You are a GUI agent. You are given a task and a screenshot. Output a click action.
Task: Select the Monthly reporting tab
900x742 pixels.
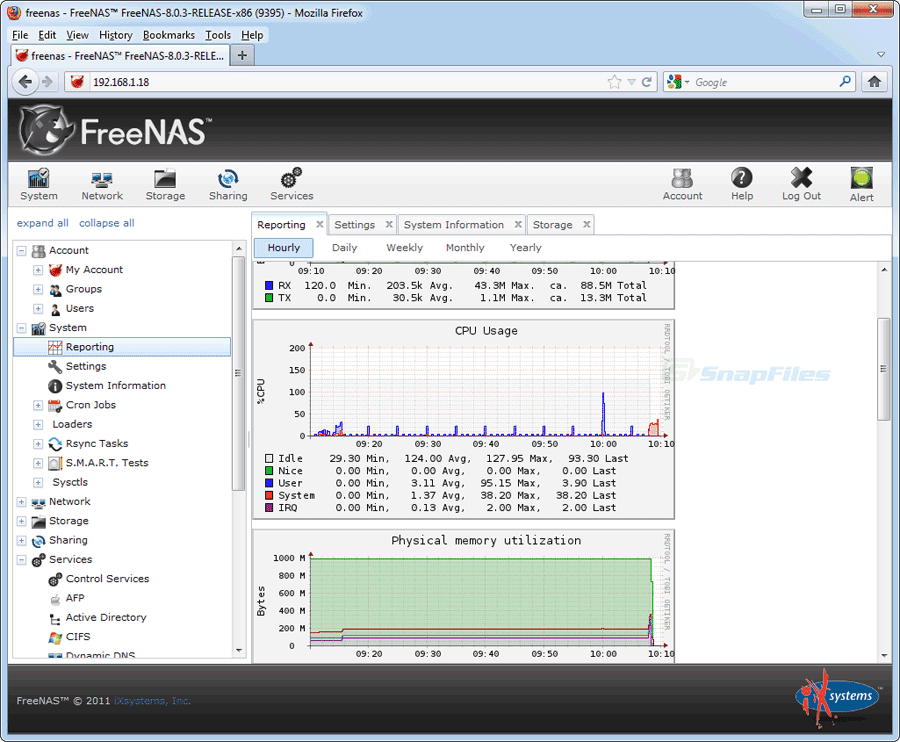(465, 248)
